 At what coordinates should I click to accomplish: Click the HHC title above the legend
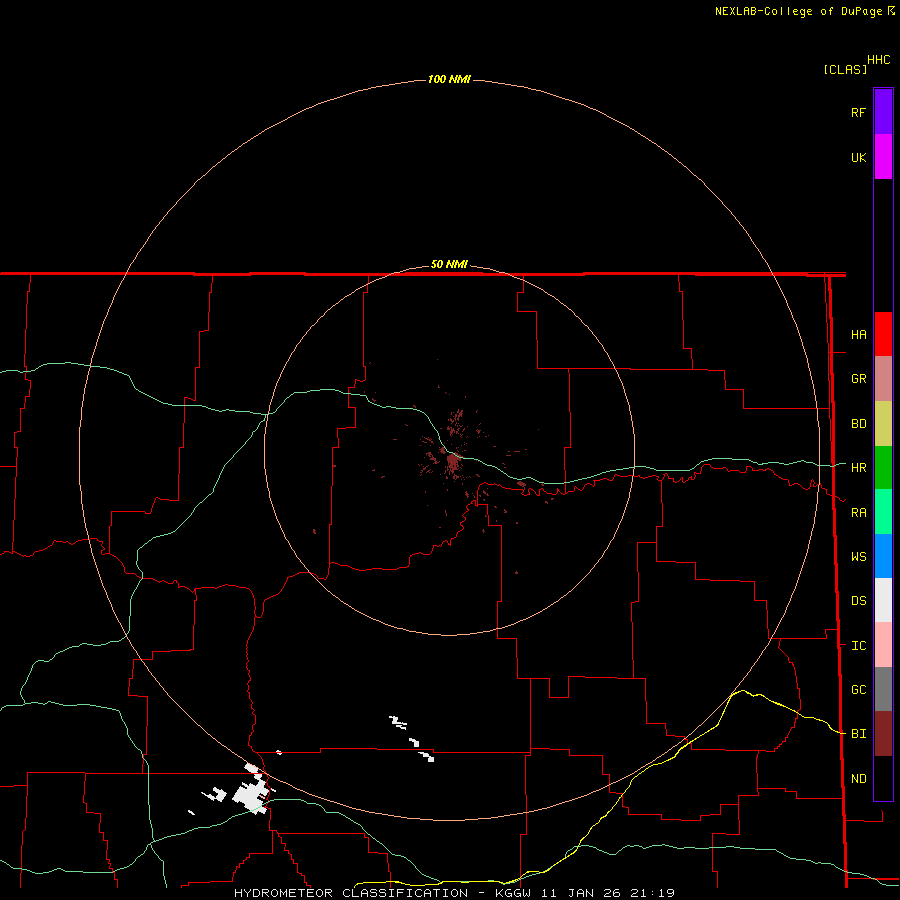tap(879, 60)
